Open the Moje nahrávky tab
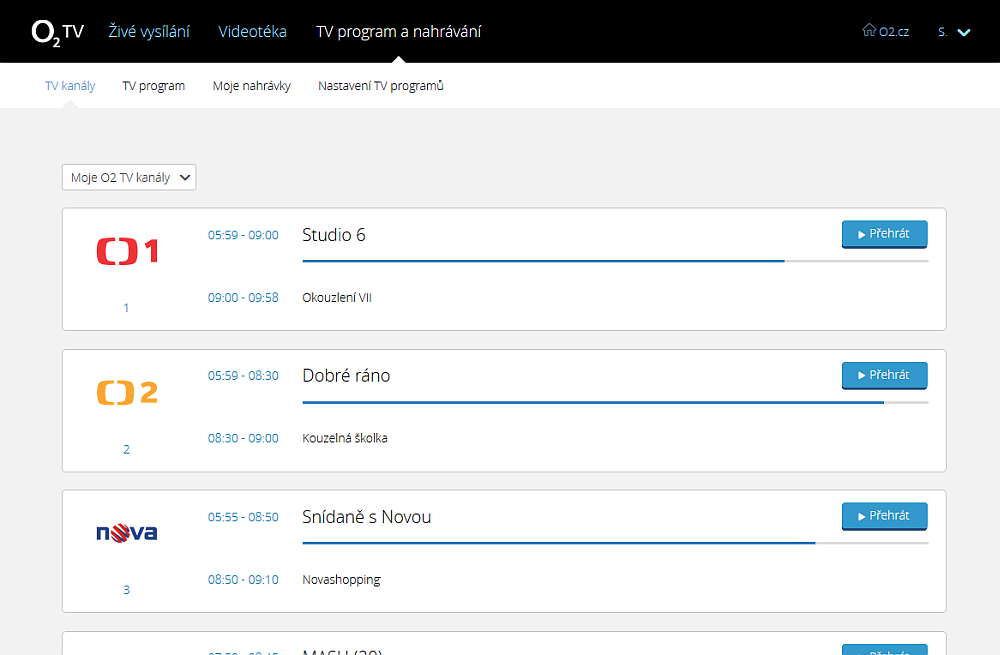This screenshot has height=655, width=1000. tap(252, 85)
